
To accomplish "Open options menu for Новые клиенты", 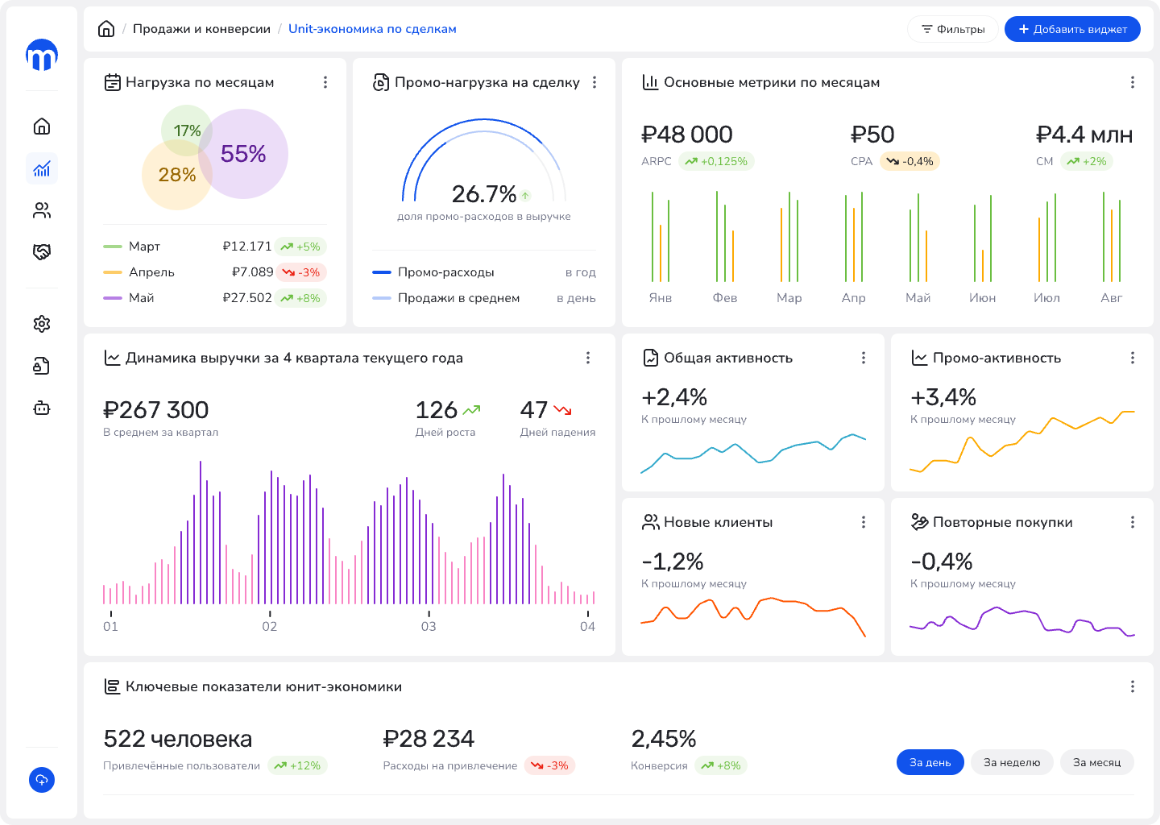I will point(863,522).
